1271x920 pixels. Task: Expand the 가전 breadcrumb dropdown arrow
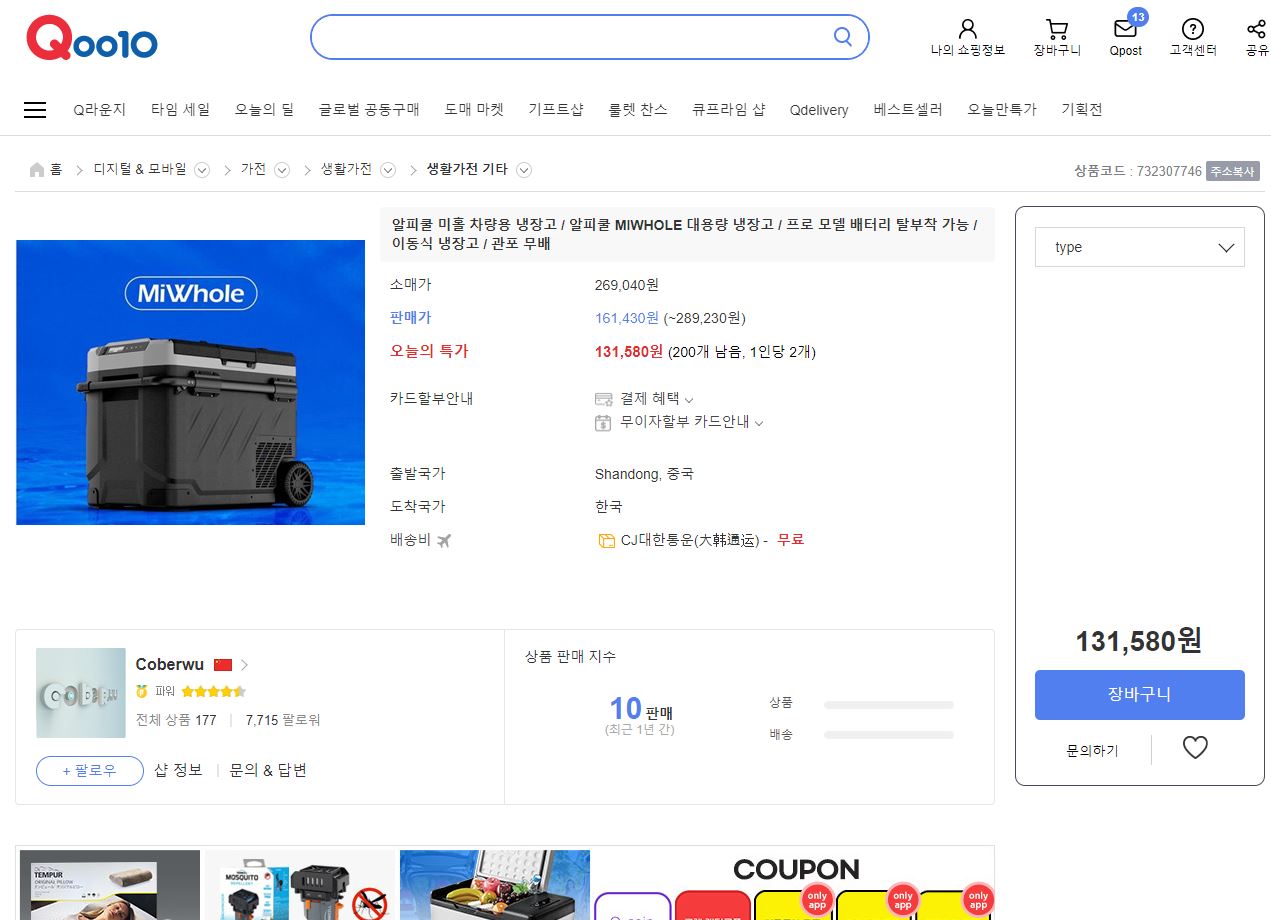click(282, 170)
